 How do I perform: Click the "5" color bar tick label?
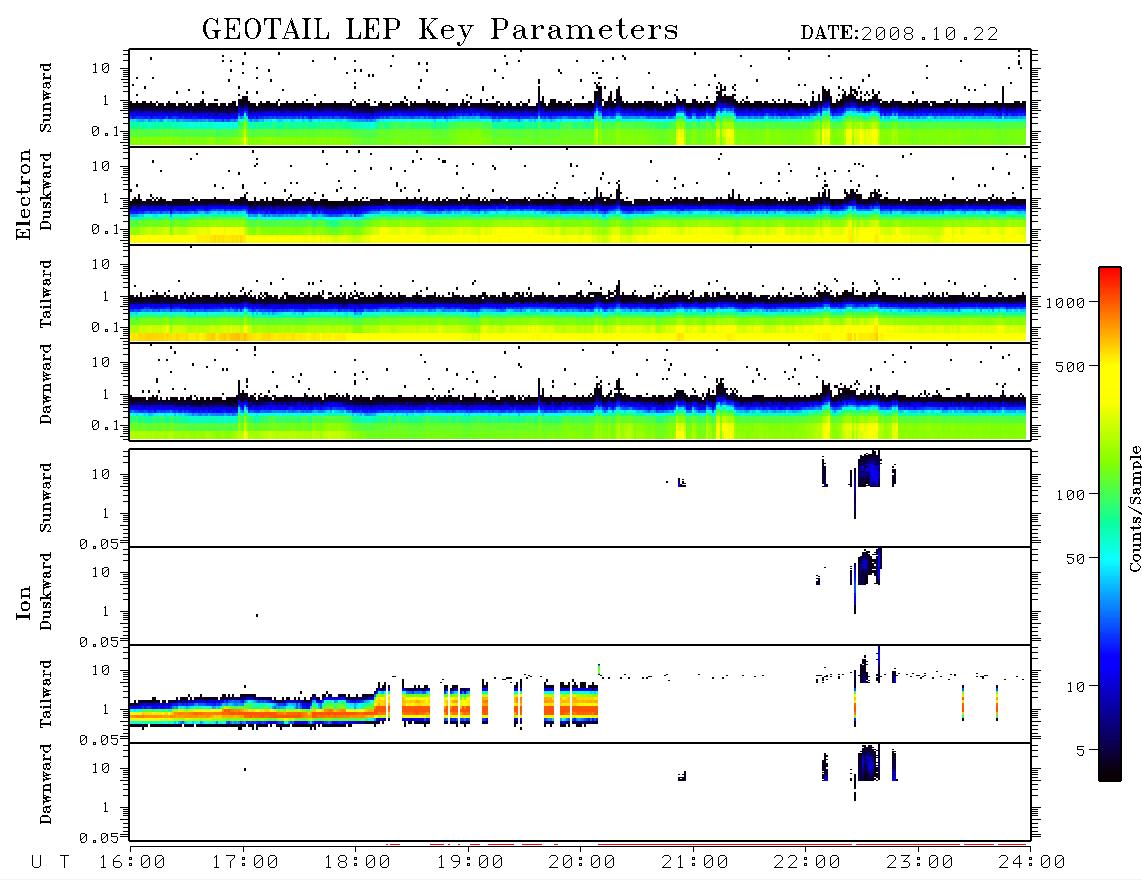1080,751
